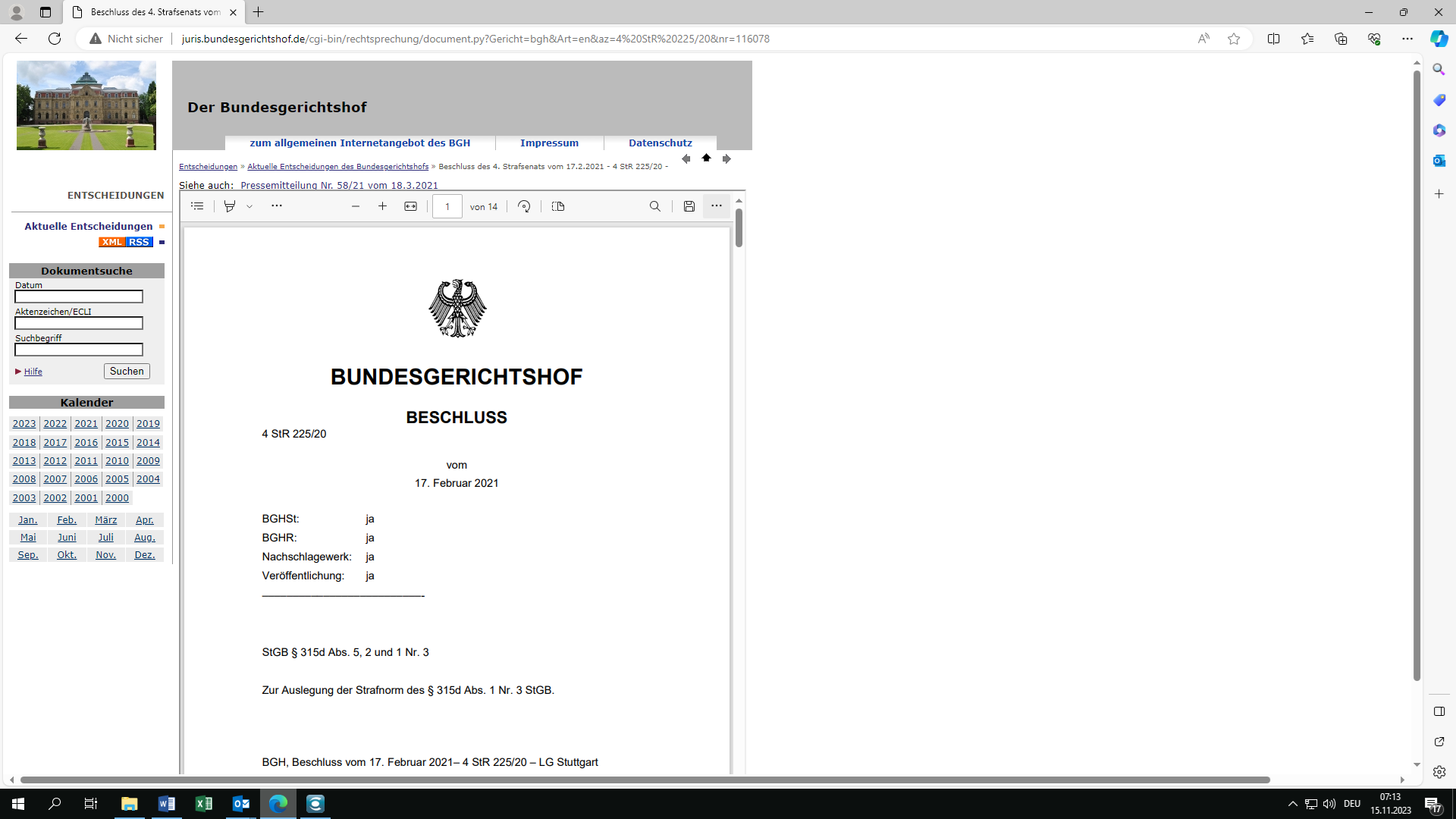Open Excel from the Windows taskbar
Image resolution: width=1456 pixels, height=819 pixels.
204,803
